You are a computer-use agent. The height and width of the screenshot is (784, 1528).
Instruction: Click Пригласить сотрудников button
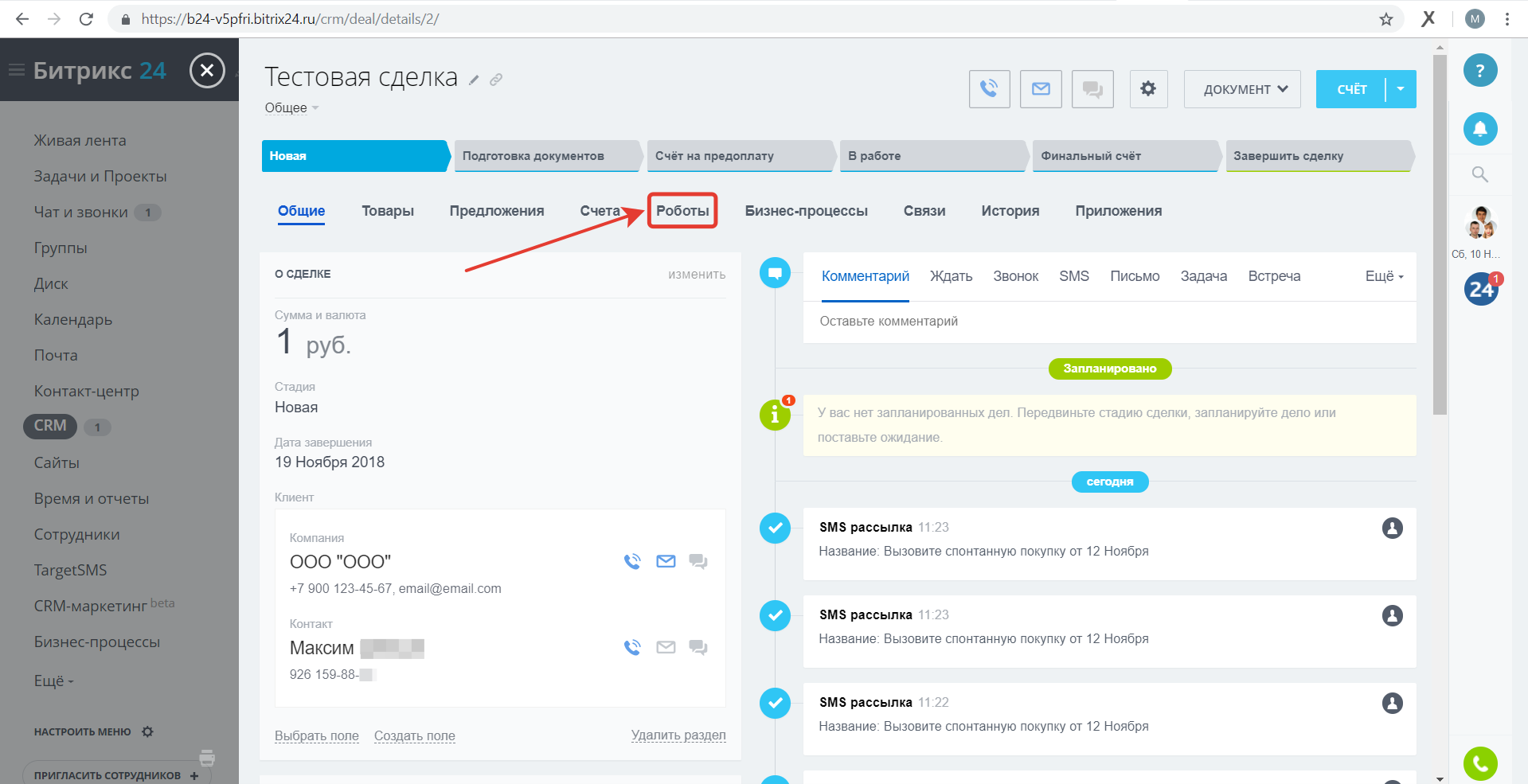[117, 775]
